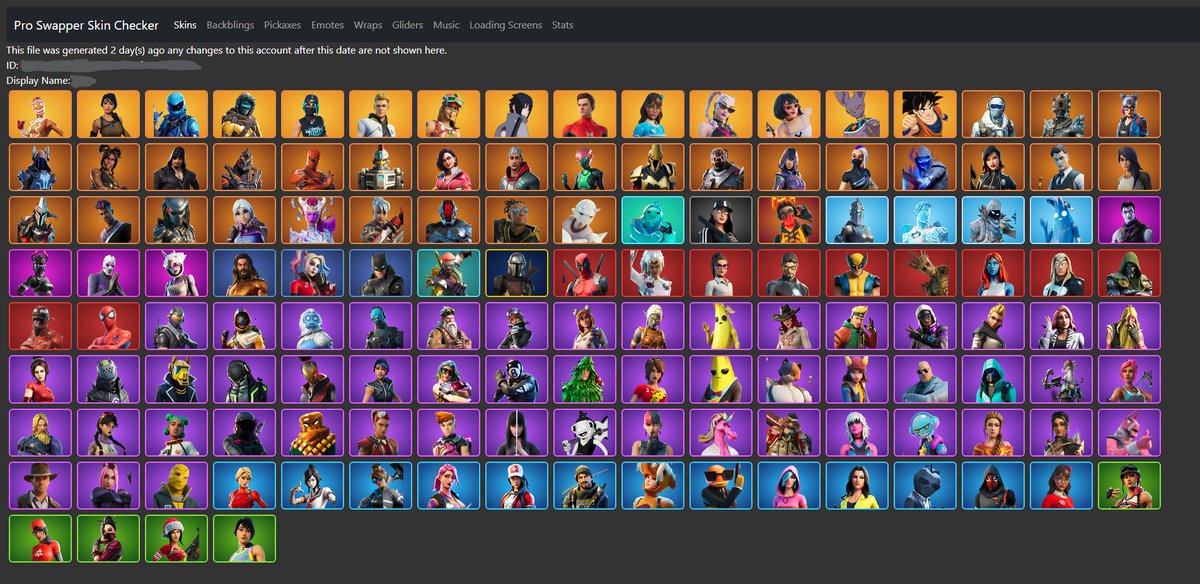
Task: Click the Spider-Man skin in the top row
Action: [584, 113]
